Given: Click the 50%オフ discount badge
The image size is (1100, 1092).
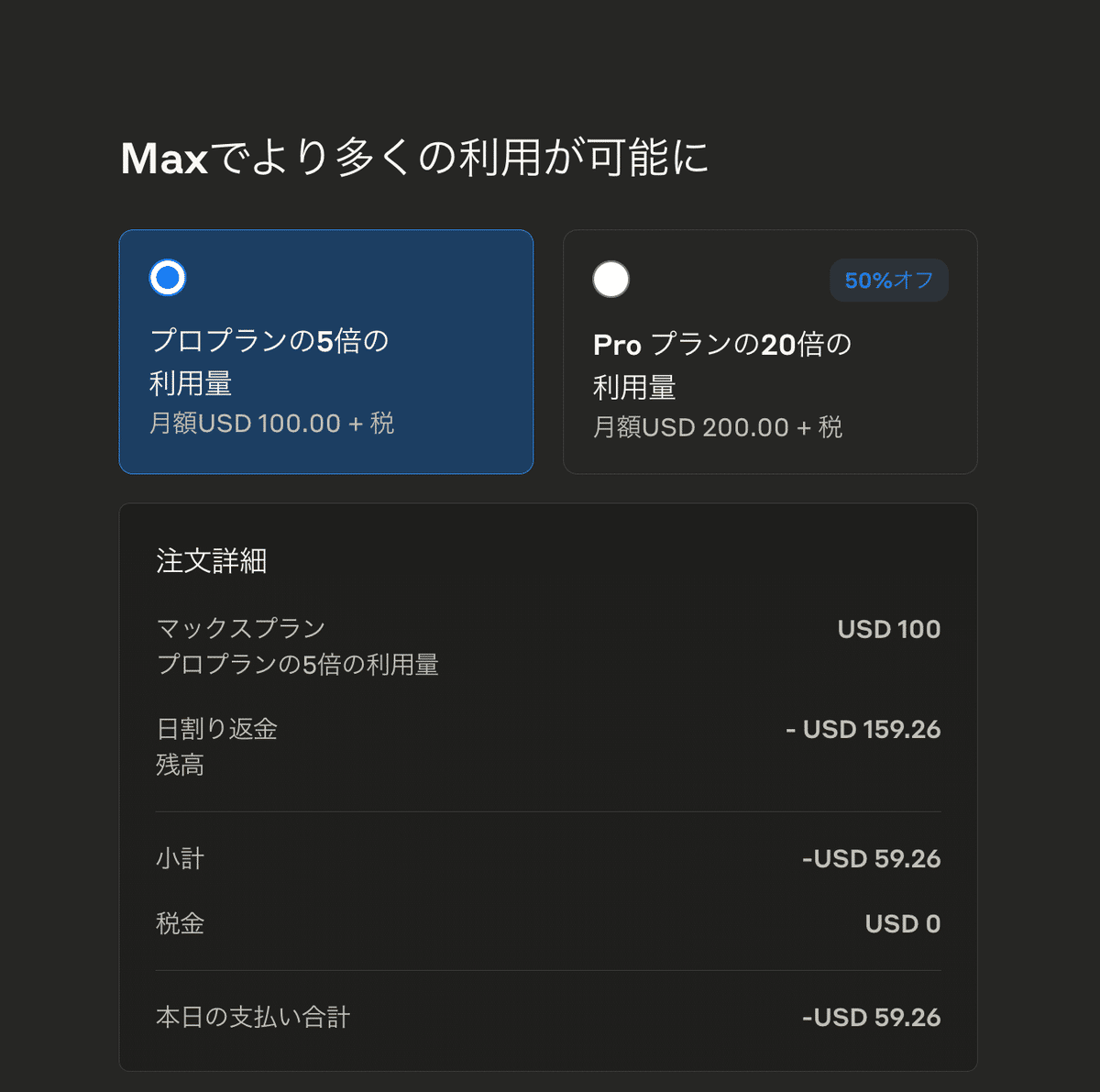Looking at the screenshot, I should pos(889,281).
